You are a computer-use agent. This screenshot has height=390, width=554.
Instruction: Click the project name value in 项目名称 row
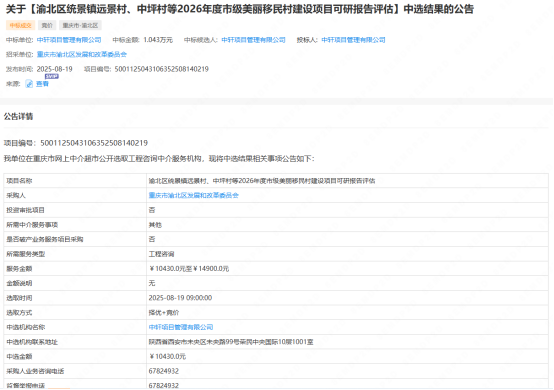click(x=262, y=181)
